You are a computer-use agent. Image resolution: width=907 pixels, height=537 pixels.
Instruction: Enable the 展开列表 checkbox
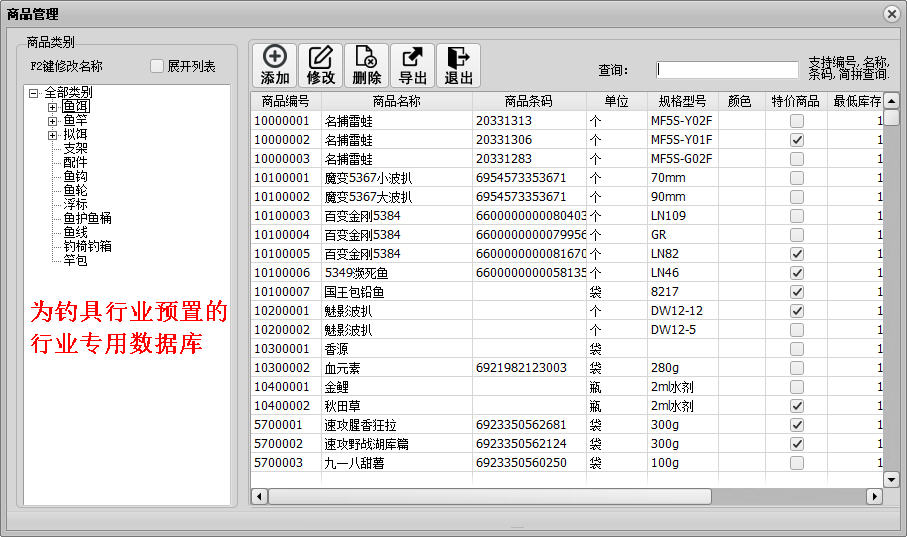[157, 67]
